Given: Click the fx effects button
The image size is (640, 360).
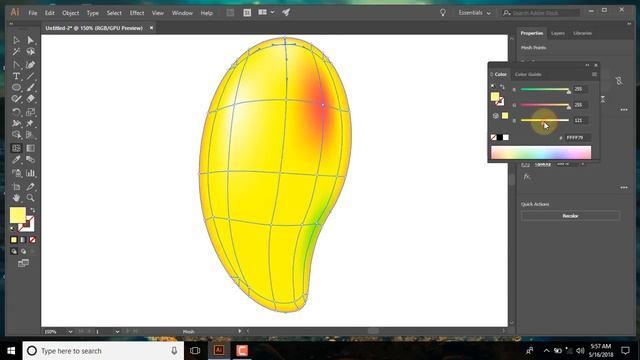Looking at the screenshot, I should (527, 177).
